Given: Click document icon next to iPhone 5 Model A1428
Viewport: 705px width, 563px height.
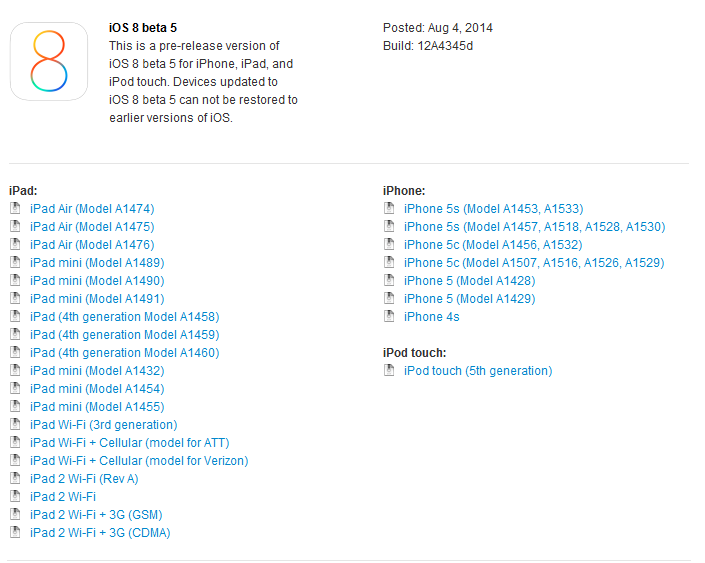Looking at the screenshot, I should click(x=389, y=280).
